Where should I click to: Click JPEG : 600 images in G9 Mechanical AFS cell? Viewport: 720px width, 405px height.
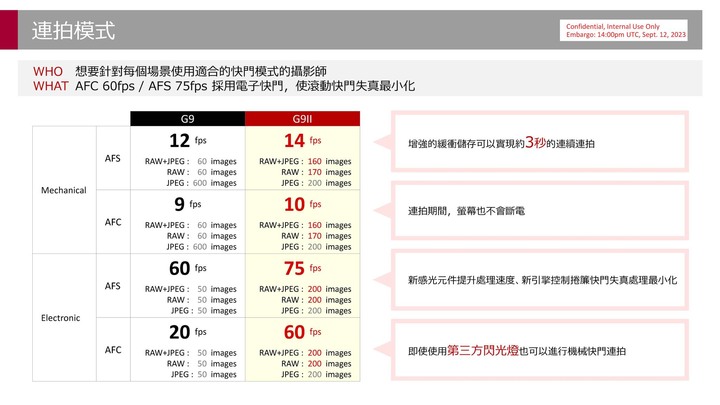tap(201, 183)
